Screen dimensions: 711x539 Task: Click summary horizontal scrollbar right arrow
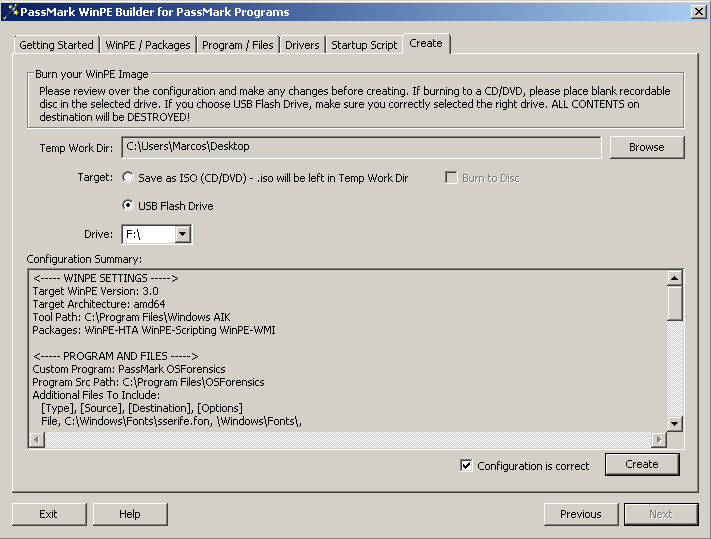(658, 440)
